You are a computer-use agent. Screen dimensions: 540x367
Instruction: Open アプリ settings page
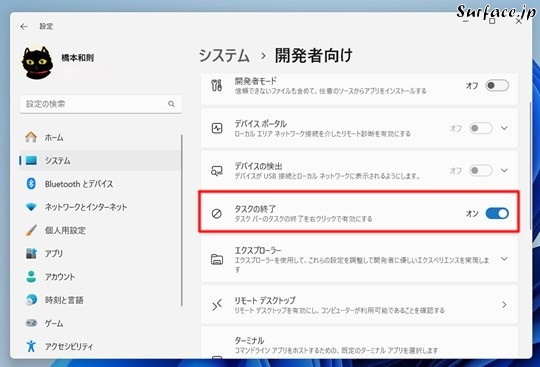click(100, 253)
